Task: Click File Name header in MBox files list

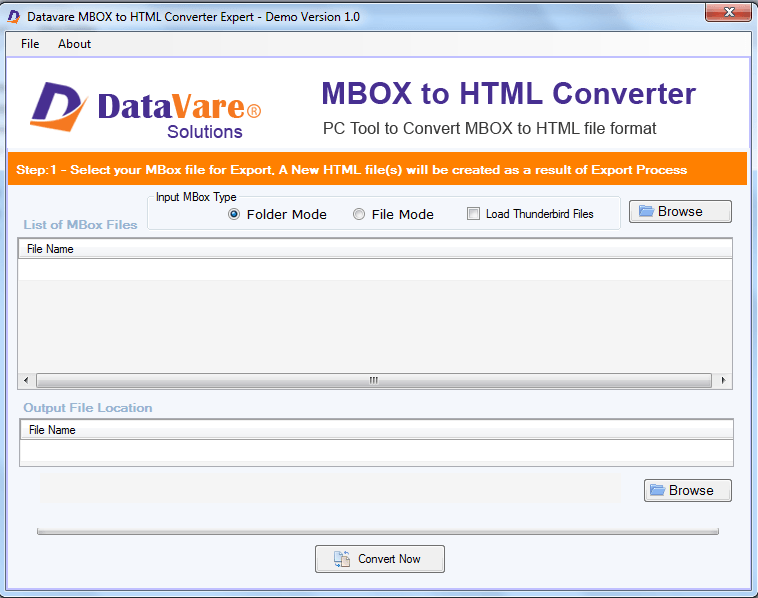Action: [375, 248]
